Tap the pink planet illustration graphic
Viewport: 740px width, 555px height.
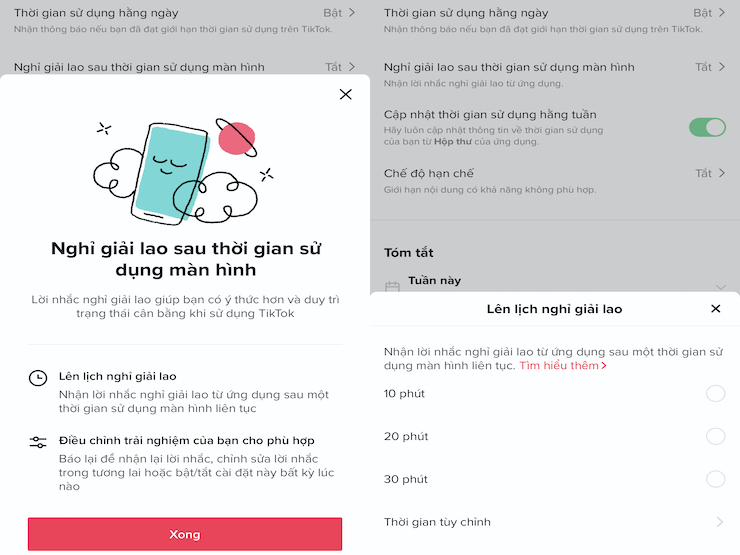(236, 138)
